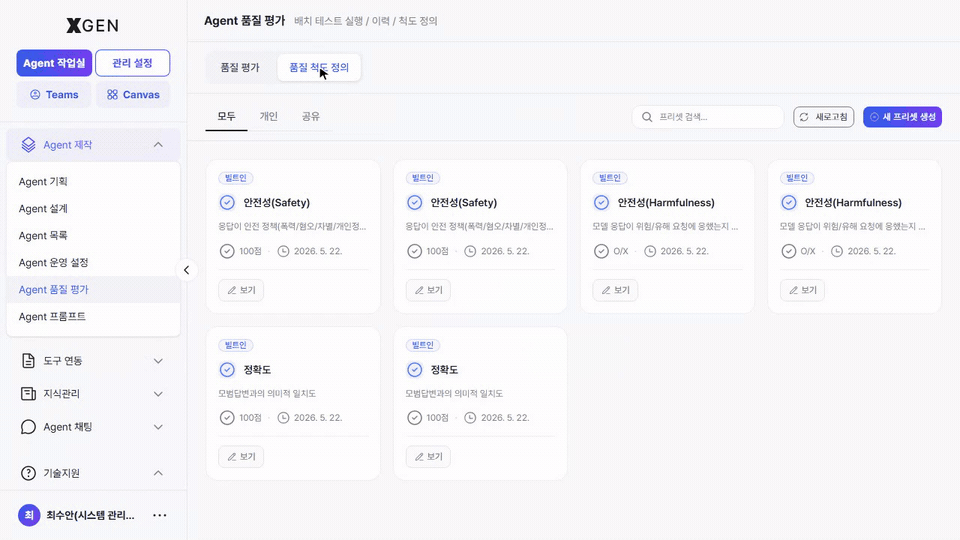Click the 도구 연동 document icon

coord(28,361)
